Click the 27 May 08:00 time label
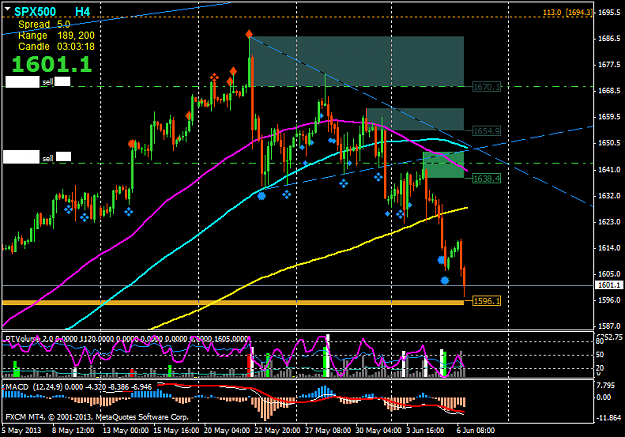Image resolution: width=625 pixels, height=437 pixels. [x=328, y=431]
